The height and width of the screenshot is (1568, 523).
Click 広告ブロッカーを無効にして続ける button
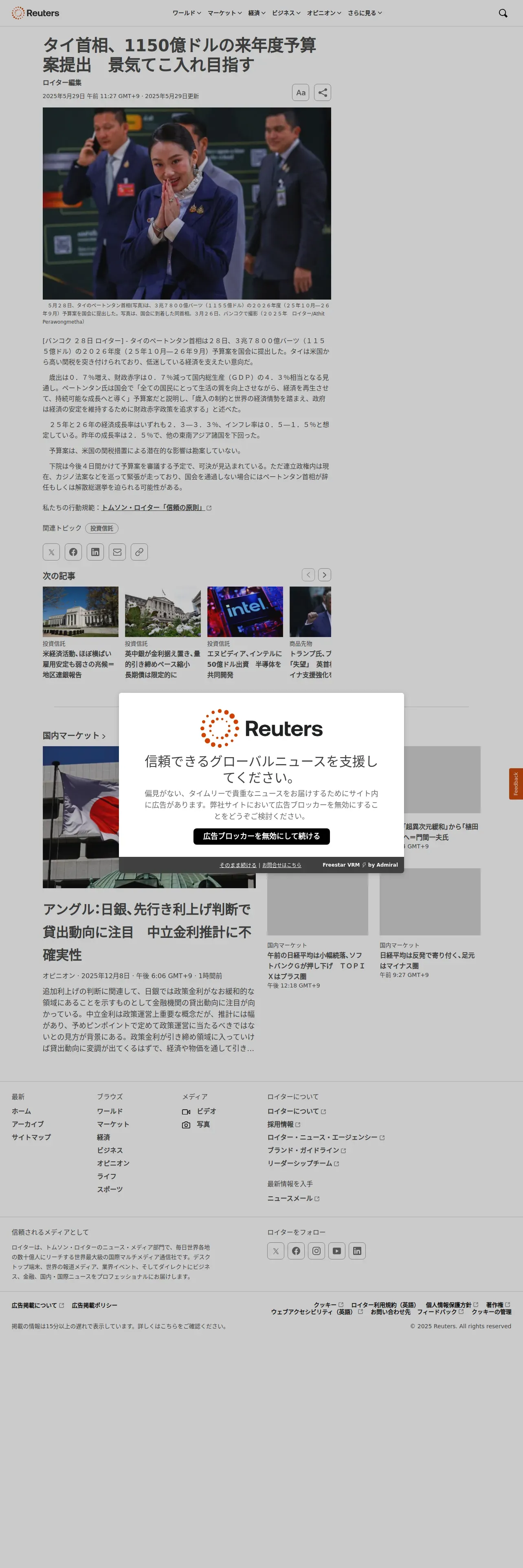pos(262,837)
